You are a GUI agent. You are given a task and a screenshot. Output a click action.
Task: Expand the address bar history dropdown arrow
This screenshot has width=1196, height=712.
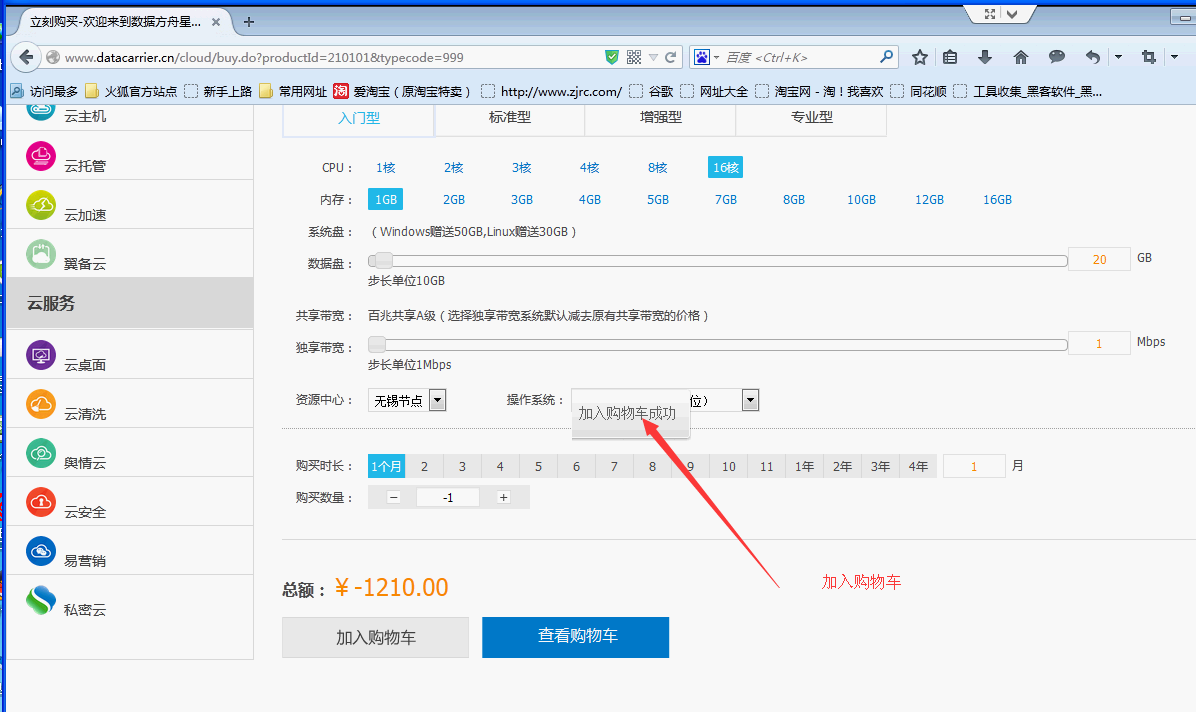[653, 57]
